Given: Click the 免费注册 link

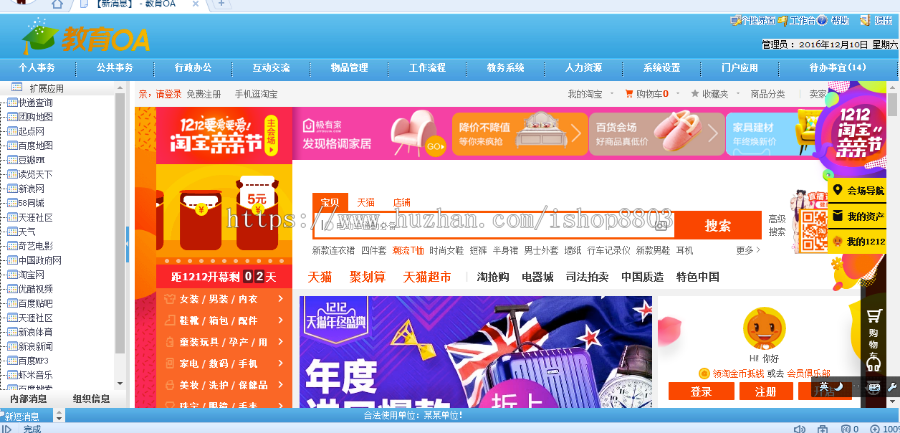Looking at the screenshot, I should click(x=203, y=94).
